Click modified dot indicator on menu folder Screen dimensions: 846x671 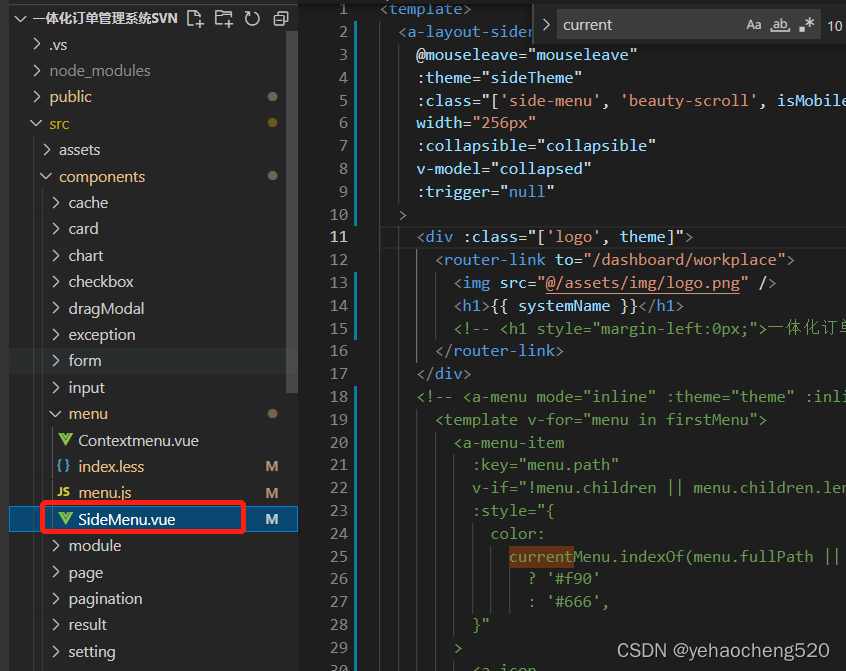click(272, 414)
